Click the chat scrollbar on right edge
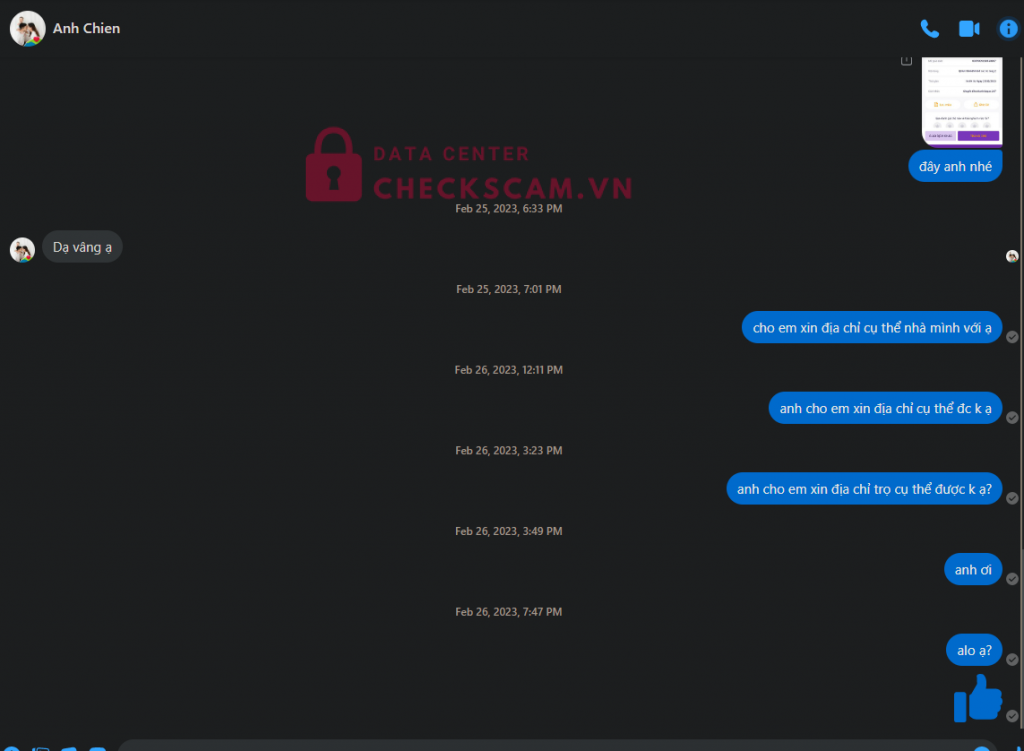 1021,392
